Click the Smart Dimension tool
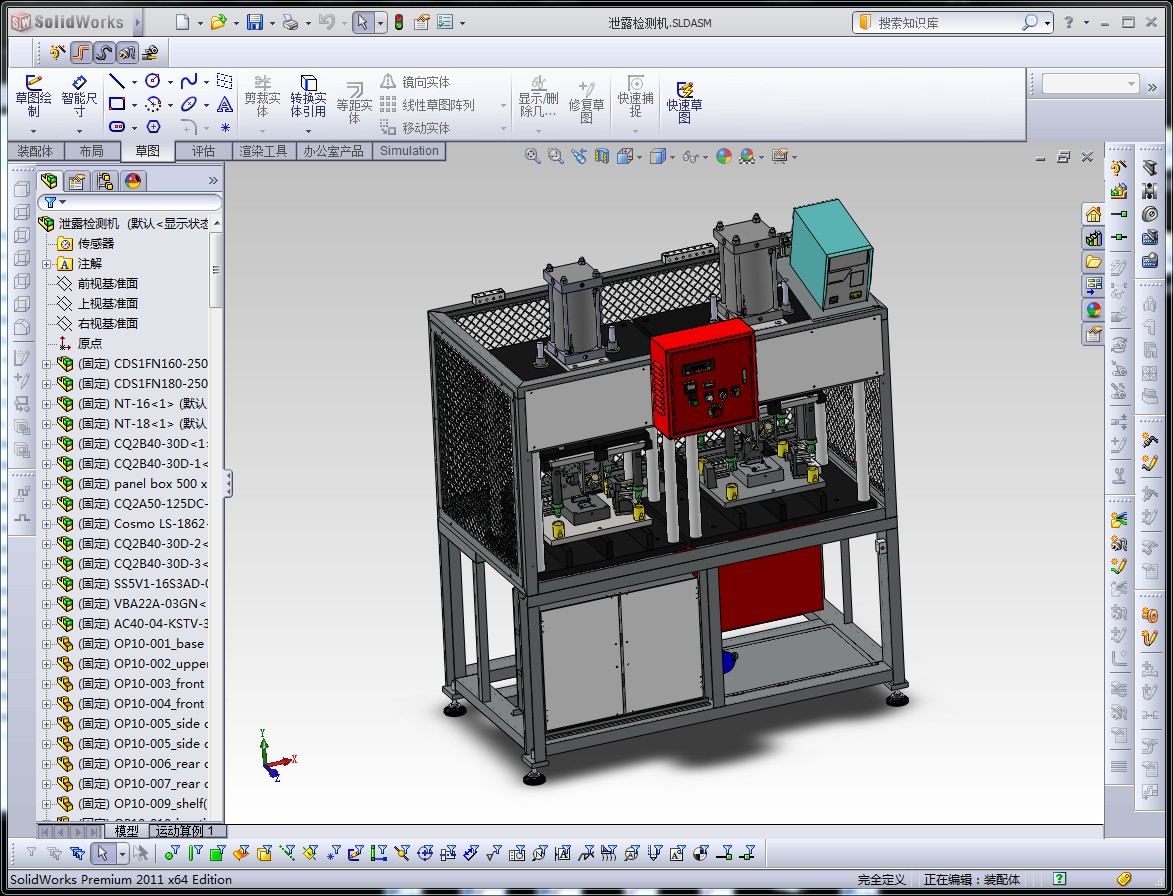The height and width of the screenshot is (896, 1173). tap(79, 97)
